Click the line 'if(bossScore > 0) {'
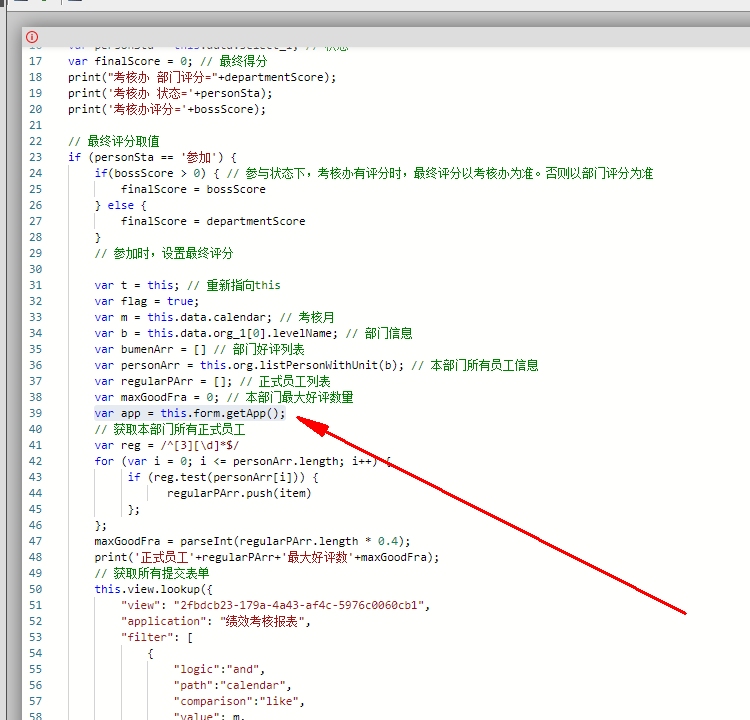 pyautogui.click(x=374, y=173)
